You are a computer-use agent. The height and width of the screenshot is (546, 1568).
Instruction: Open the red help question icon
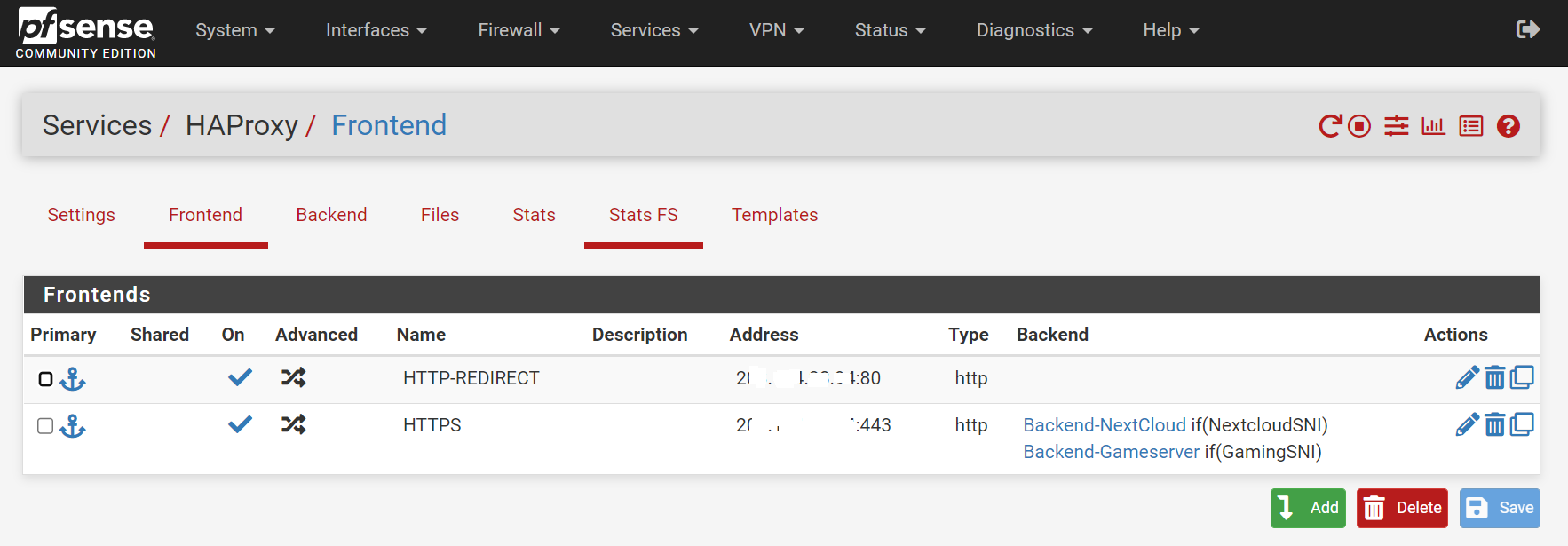[1509, 126]
